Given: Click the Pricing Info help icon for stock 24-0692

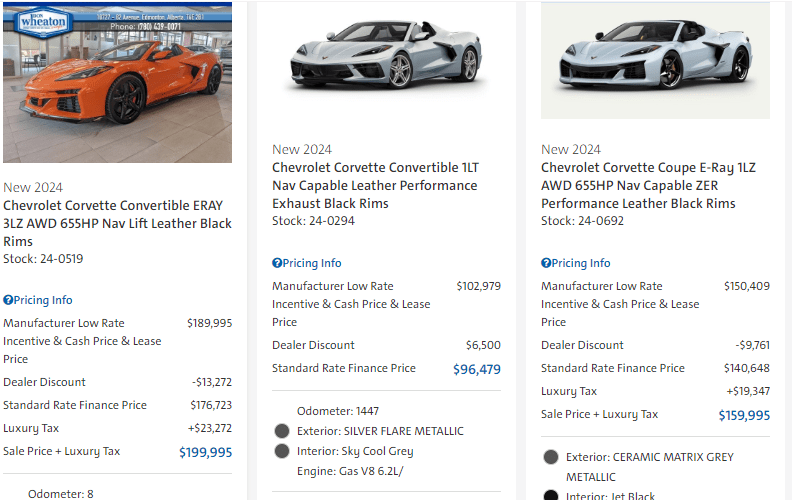Looking at the screenshot, I should point(546,263).
